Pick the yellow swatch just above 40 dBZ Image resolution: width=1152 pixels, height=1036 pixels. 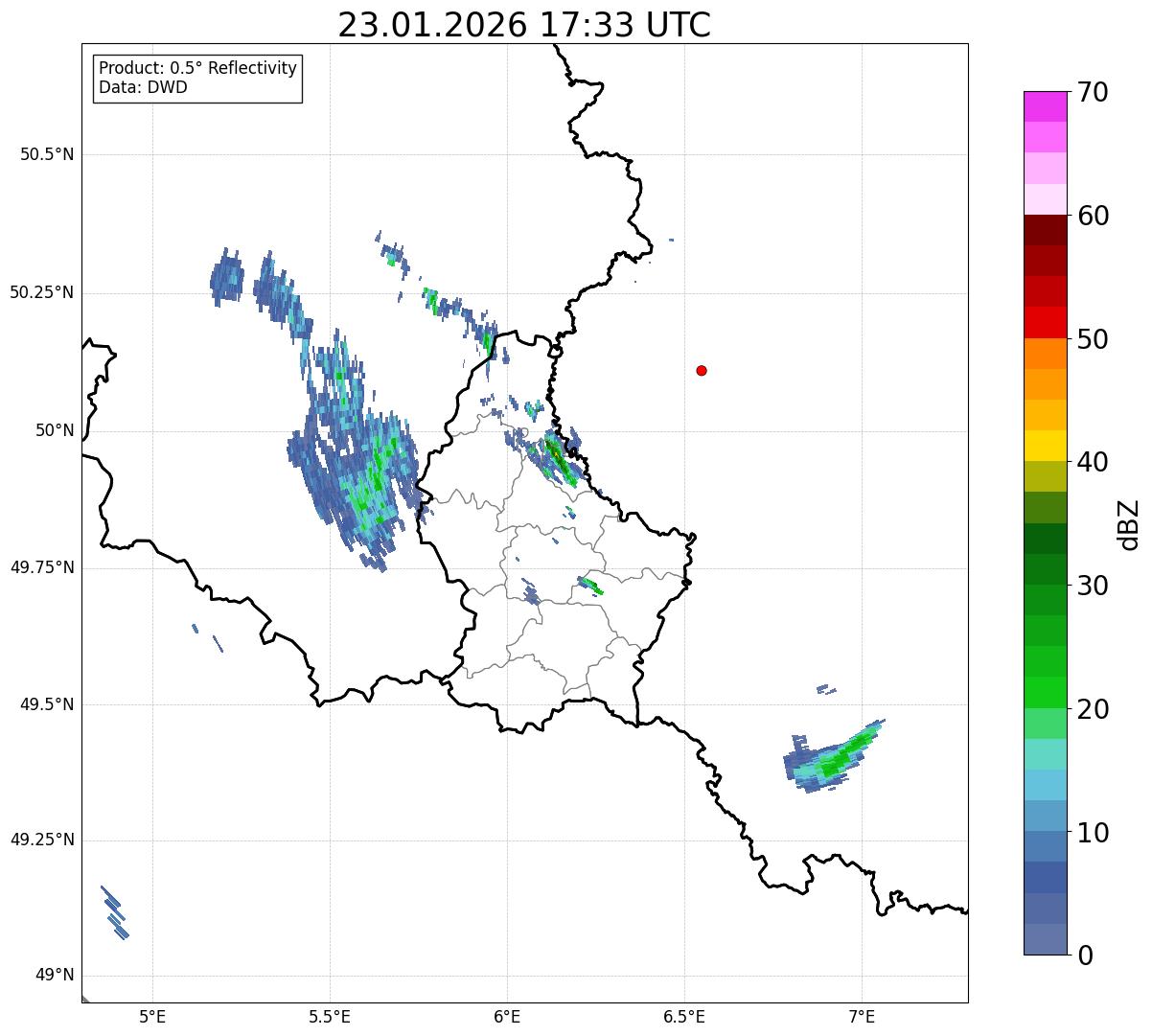pyautogui.click(x=1045, y=446)
